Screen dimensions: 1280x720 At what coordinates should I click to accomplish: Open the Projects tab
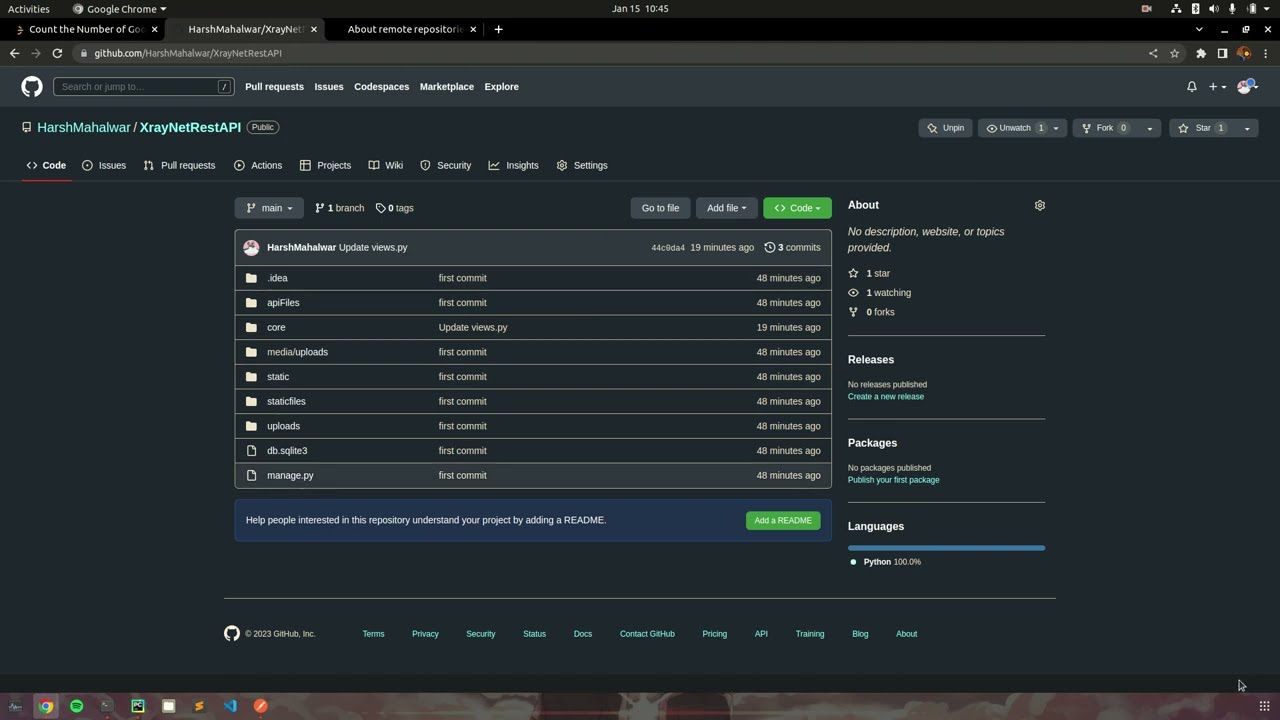325,165
